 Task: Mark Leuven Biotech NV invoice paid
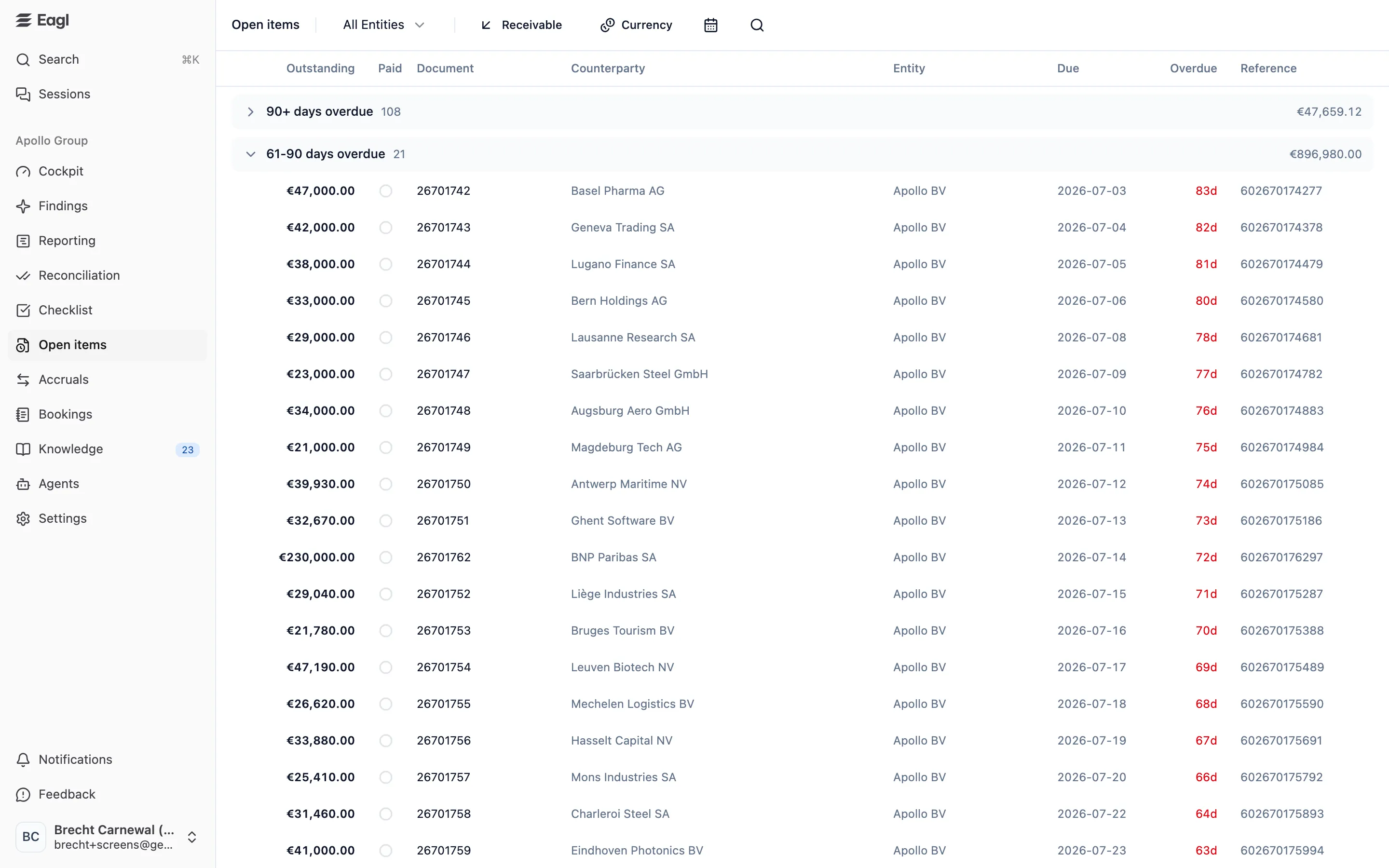[x=386, y=668]
